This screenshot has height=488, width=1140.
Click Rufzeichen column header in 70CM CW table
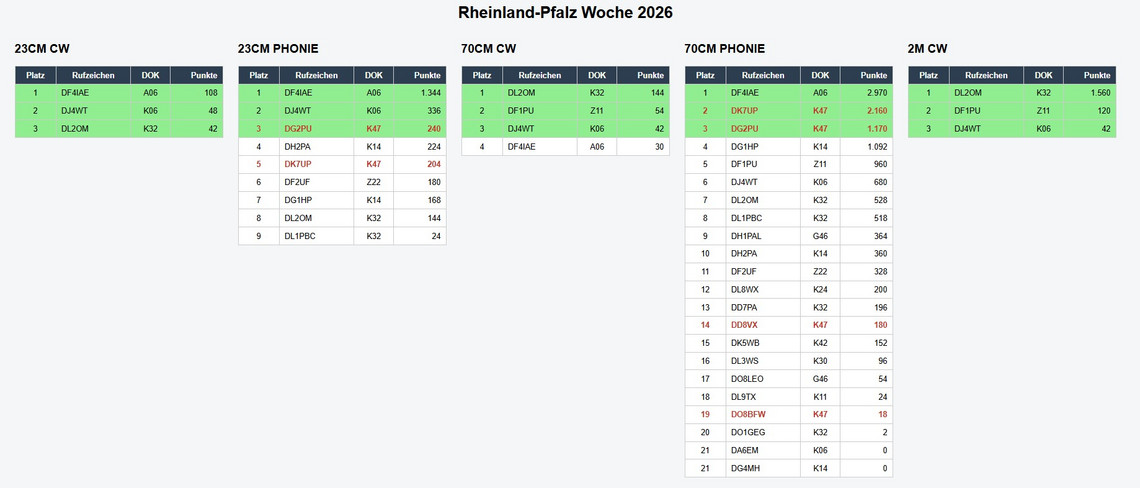[539, 75]
